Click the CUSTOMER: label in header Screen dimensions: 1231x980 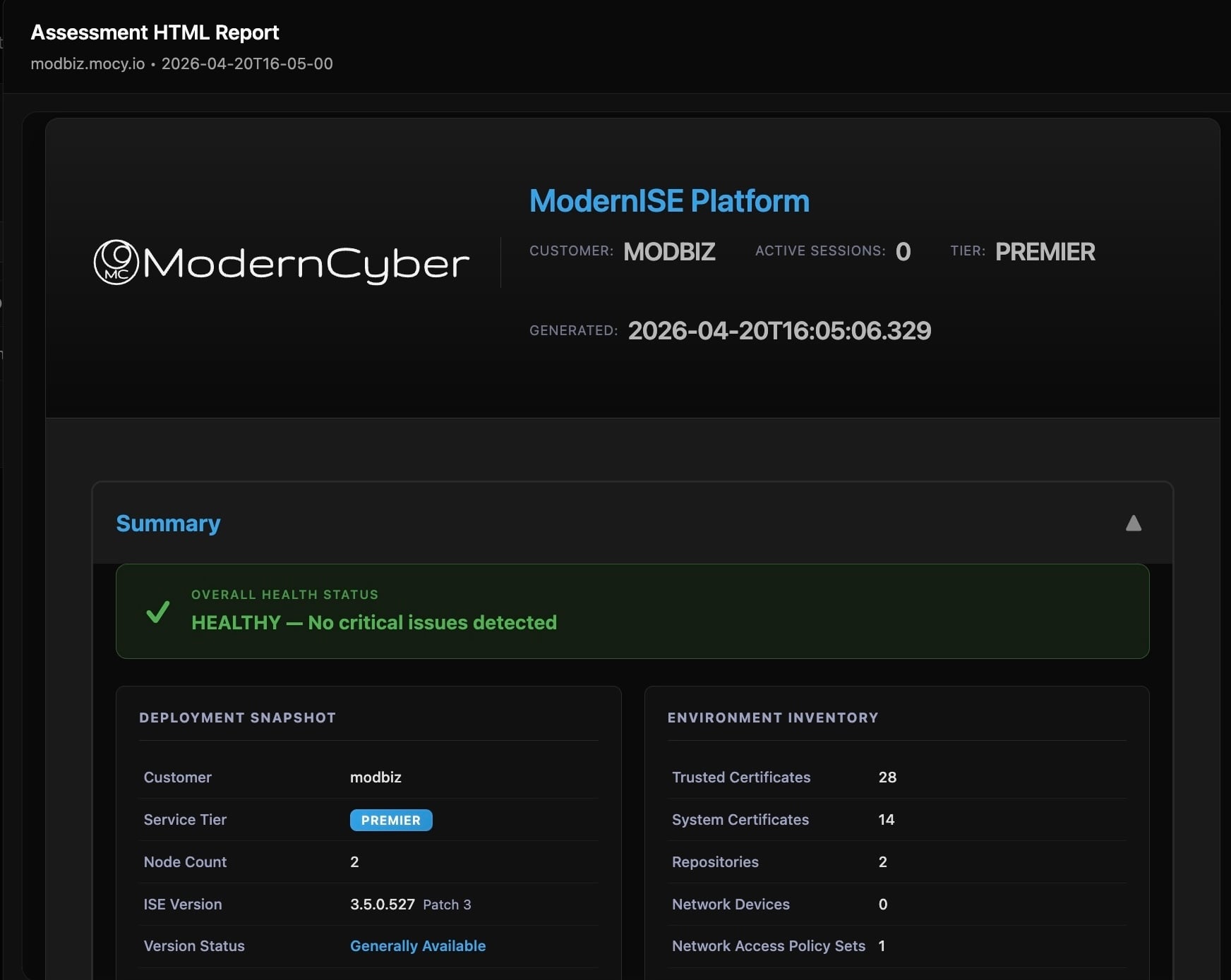[571, 250]
